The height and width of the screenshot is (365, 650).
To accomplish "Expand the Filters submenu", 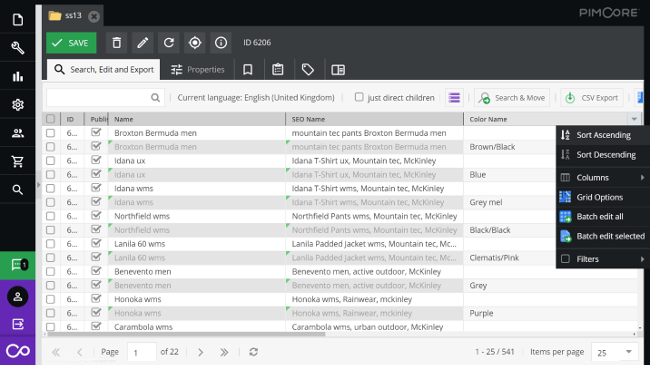I will pyautogui.click(x=603, y=259).
